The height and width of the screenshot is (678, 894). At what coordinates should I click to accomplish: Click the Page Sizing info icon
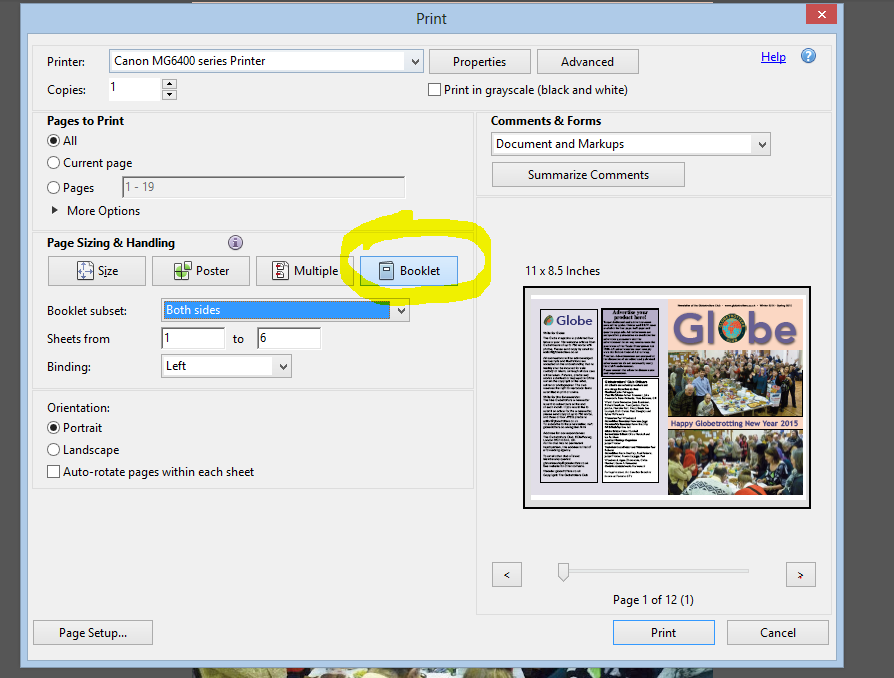(x=235, y=242)
